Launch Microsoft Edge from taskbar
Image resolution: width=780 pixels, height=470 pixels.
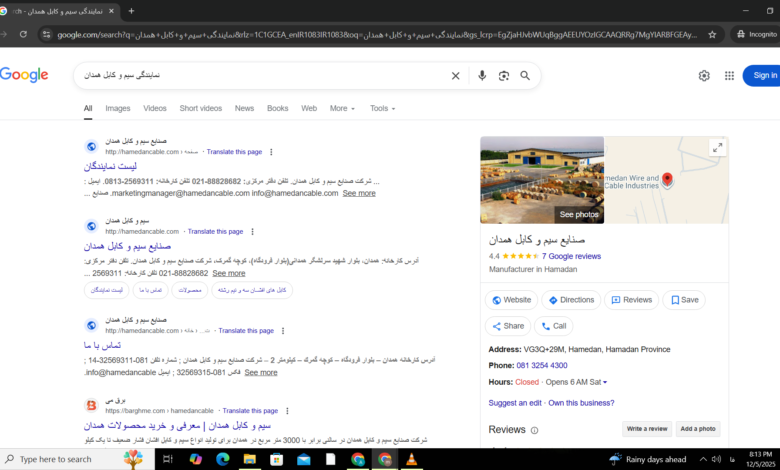[222, 459]
